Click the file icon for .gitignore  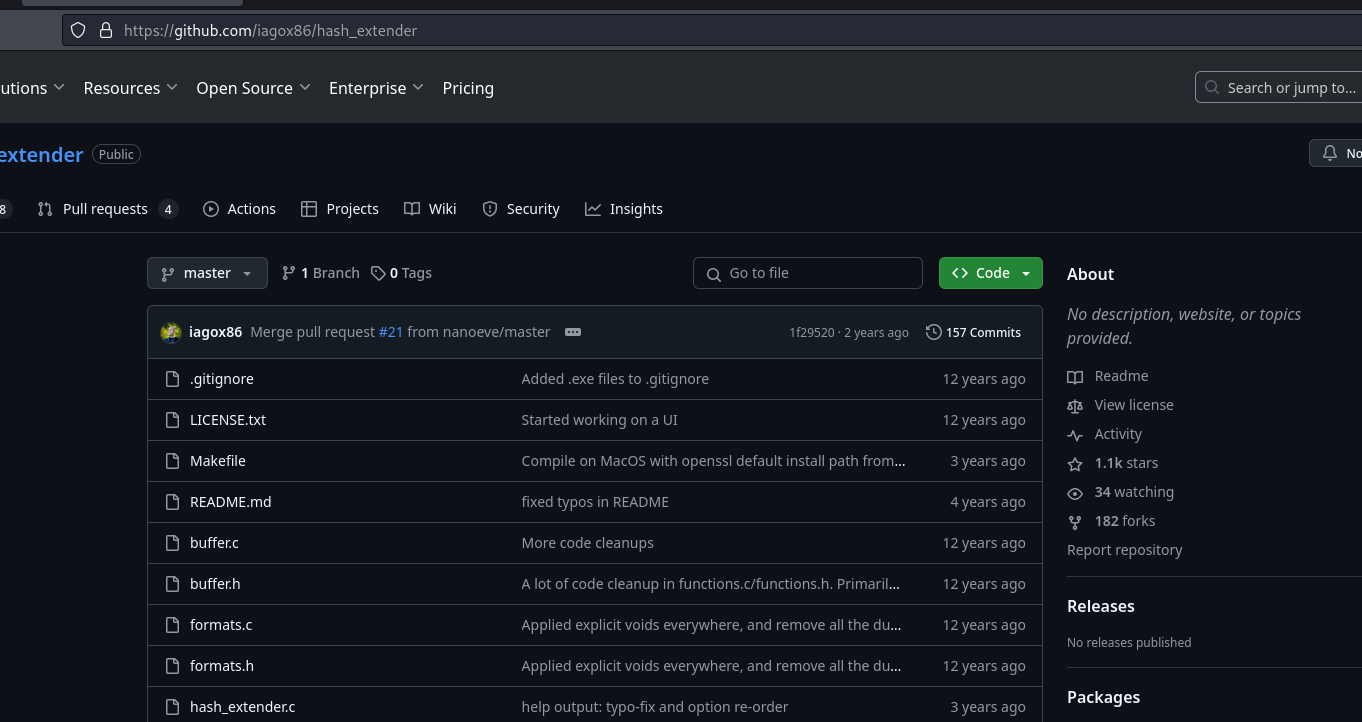pyautogui.click(x=172, y=379)
